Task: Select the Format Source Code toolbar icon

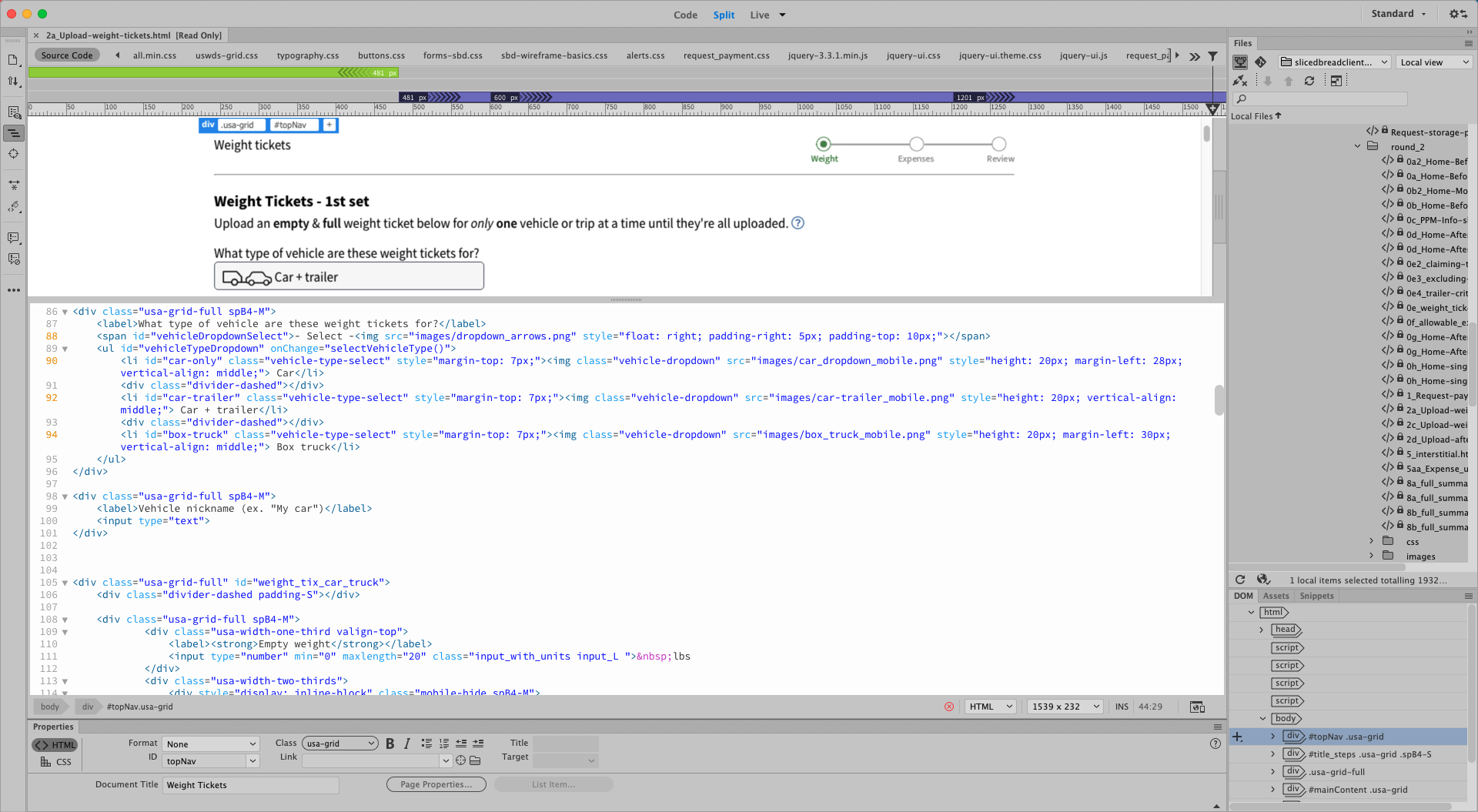Action: (x=13, y=133)
